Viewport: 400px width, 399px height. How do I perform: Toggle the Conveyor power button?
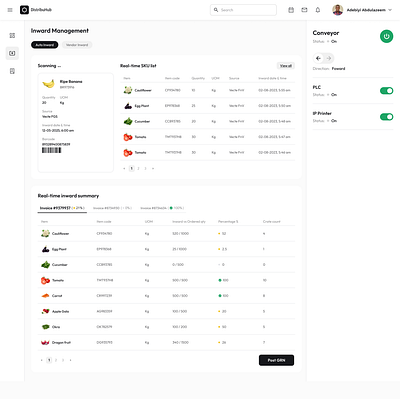click(386, 36)
